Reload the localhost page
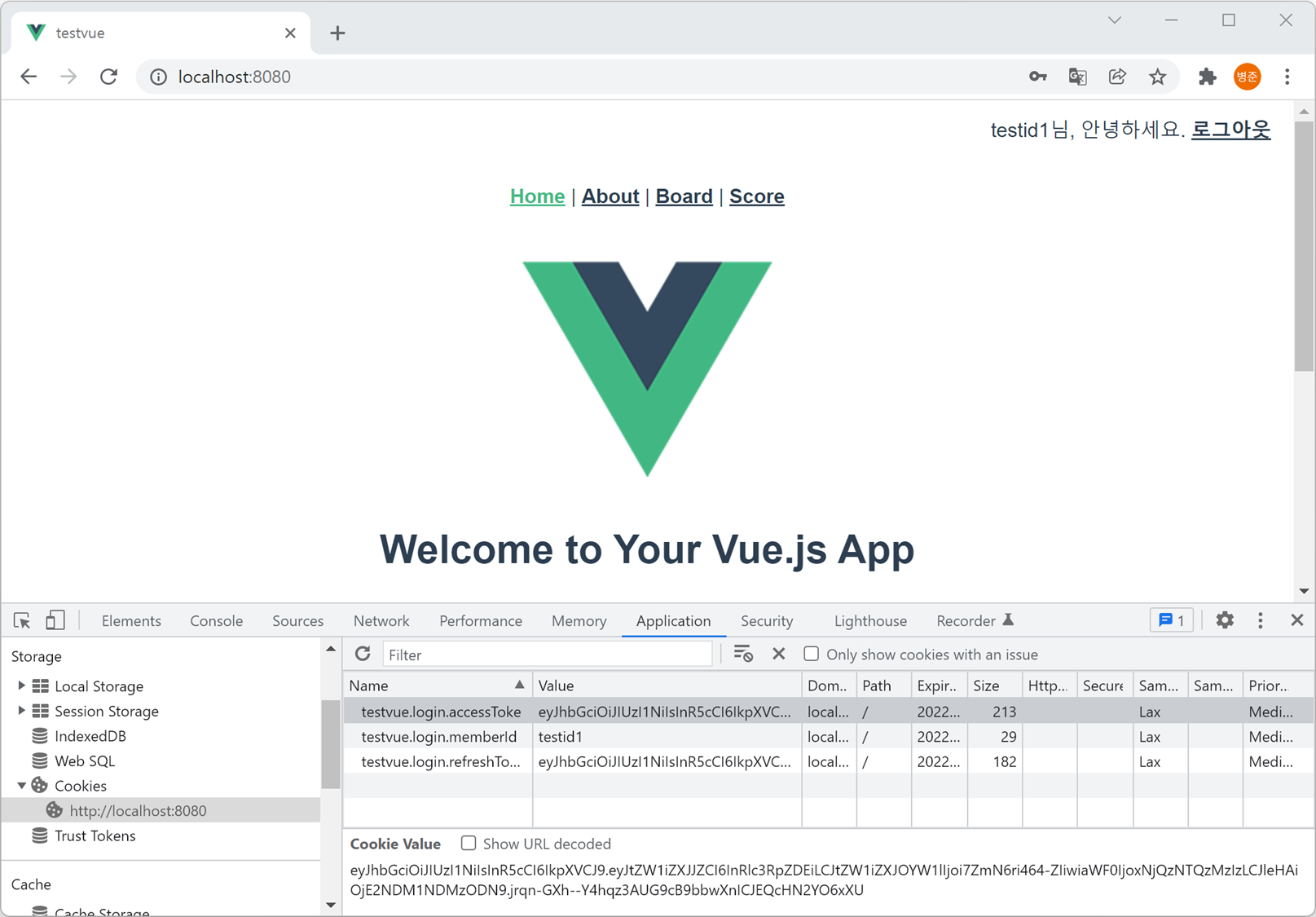The height and width of the screenshot is (917, 1316). point(108,77)
